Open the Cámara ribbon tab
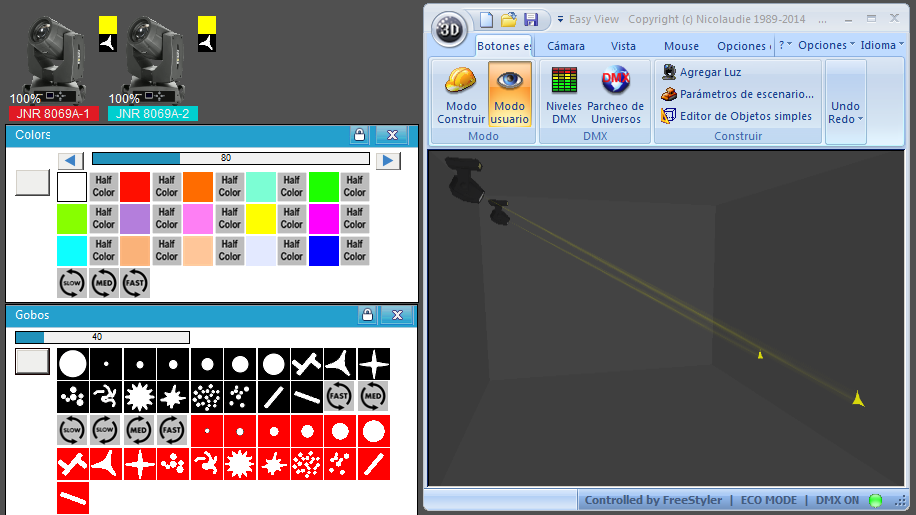 pyautogui.click(x=565, y=46)
